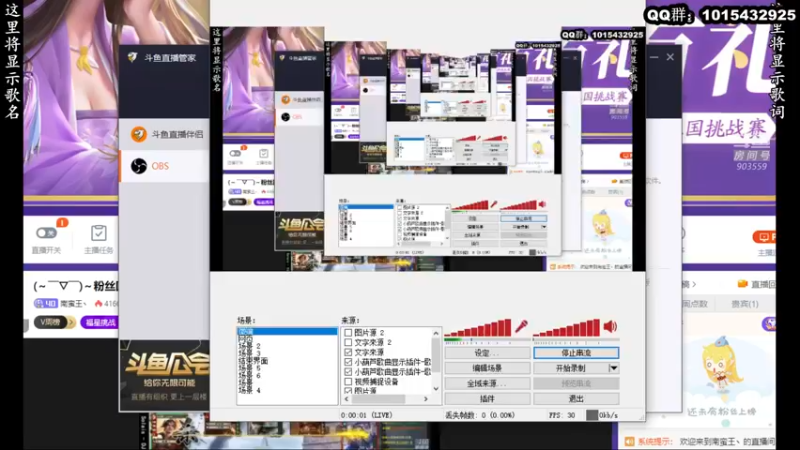Switch to the 贵宾(1) tab
This screenshot has width=800, height=450.
744,304
